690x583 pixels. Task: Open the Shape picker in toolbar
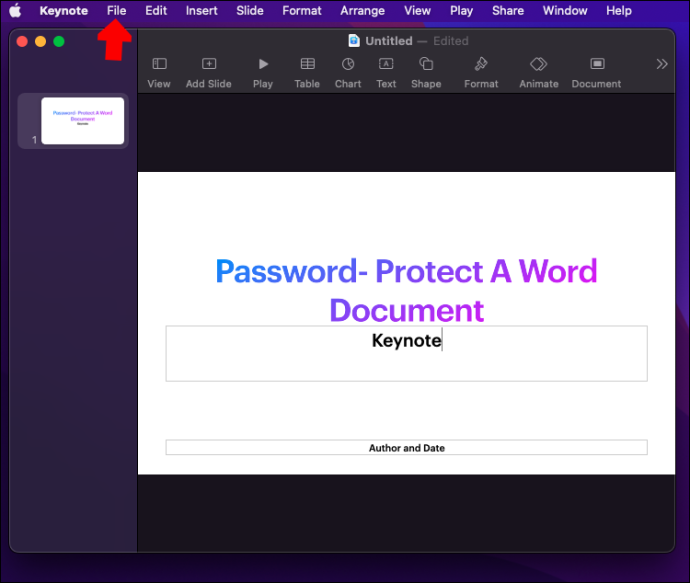point(426,73)
